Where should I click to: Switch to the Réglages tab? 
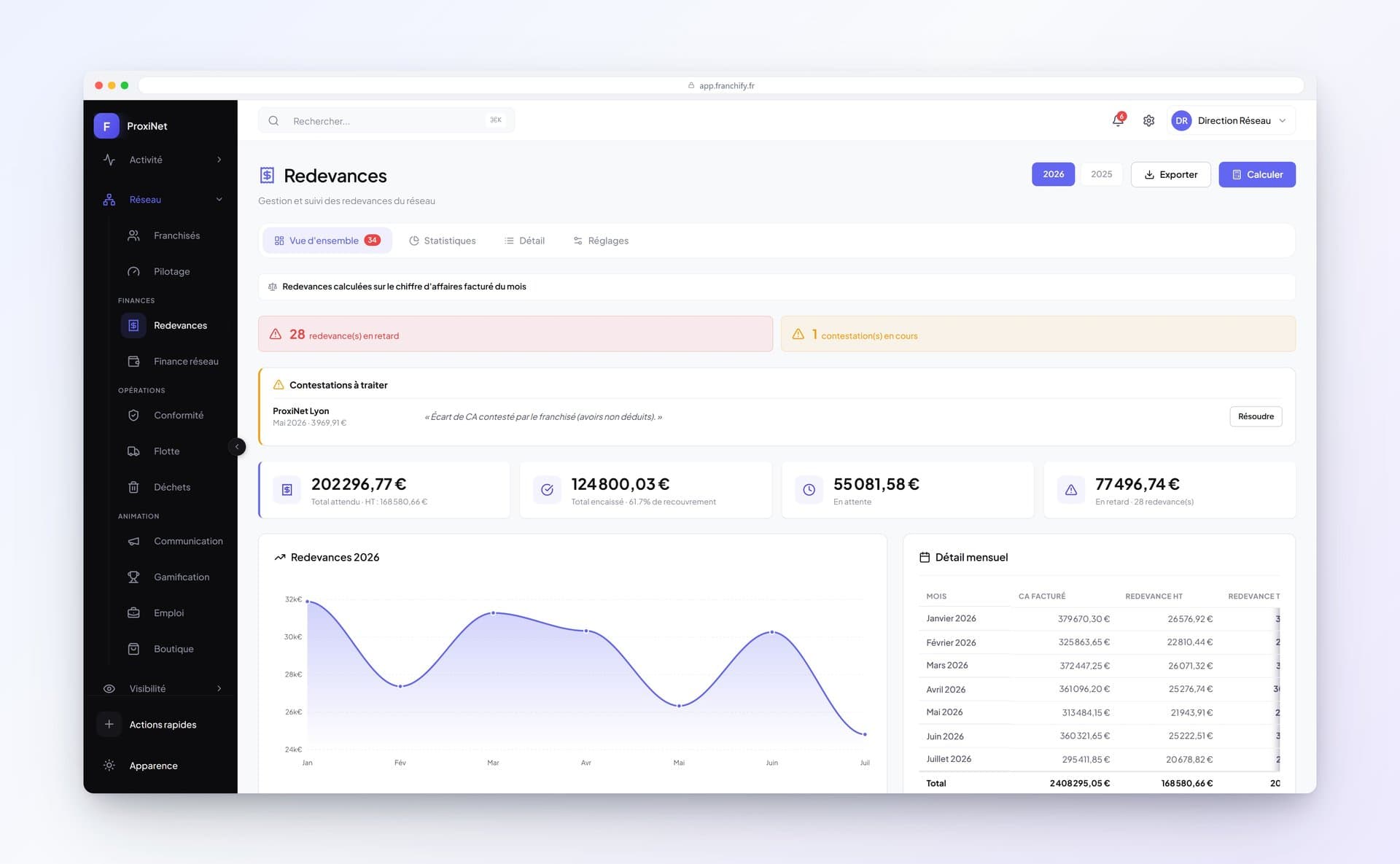tap(601, 241)
